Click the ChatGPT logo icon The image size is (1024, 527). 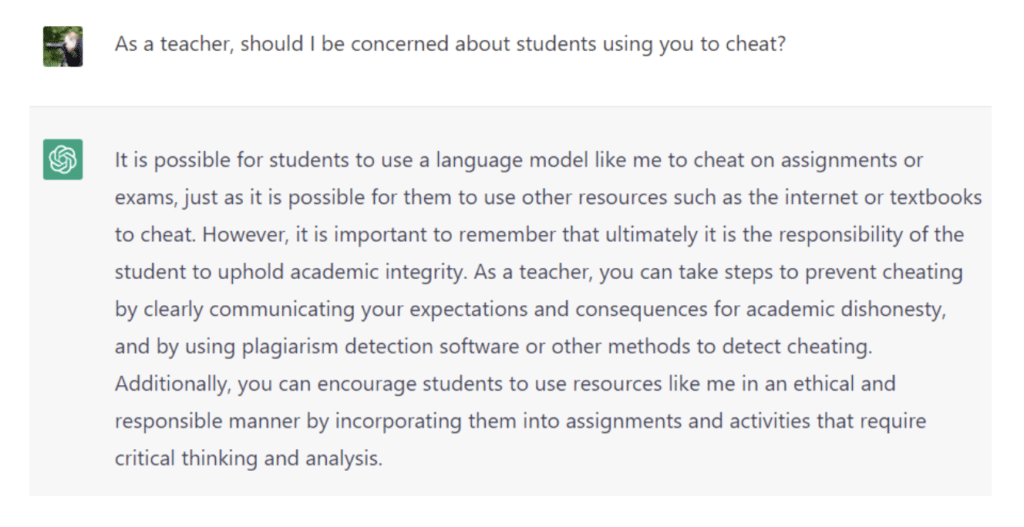[x=63, y=160]
